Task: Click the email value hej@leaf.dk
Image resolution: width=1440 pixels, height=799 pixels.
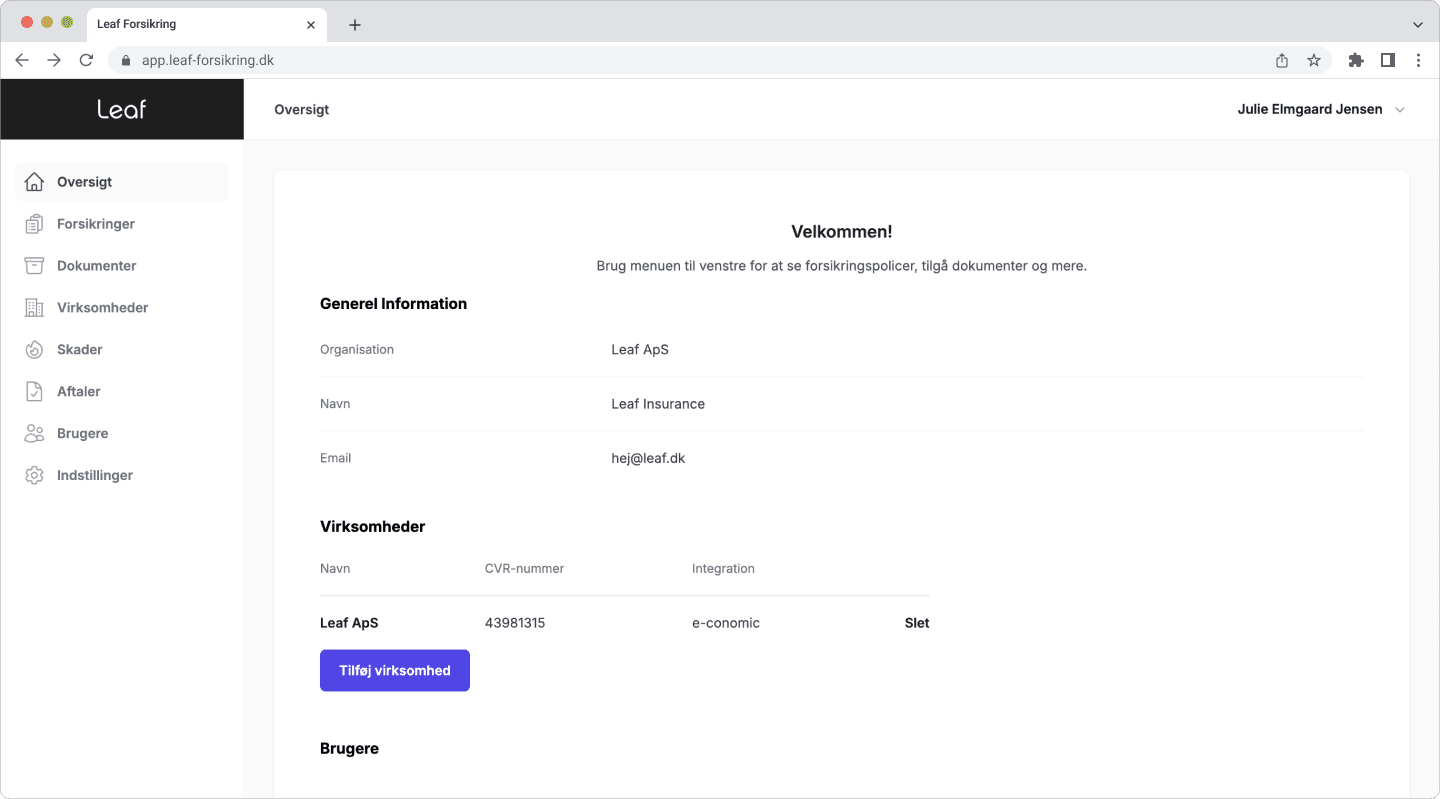Action: (648, 458)
